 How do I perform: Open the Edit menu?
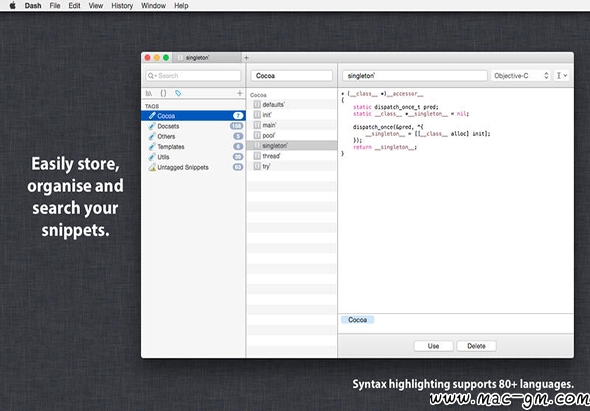point(75,6)
